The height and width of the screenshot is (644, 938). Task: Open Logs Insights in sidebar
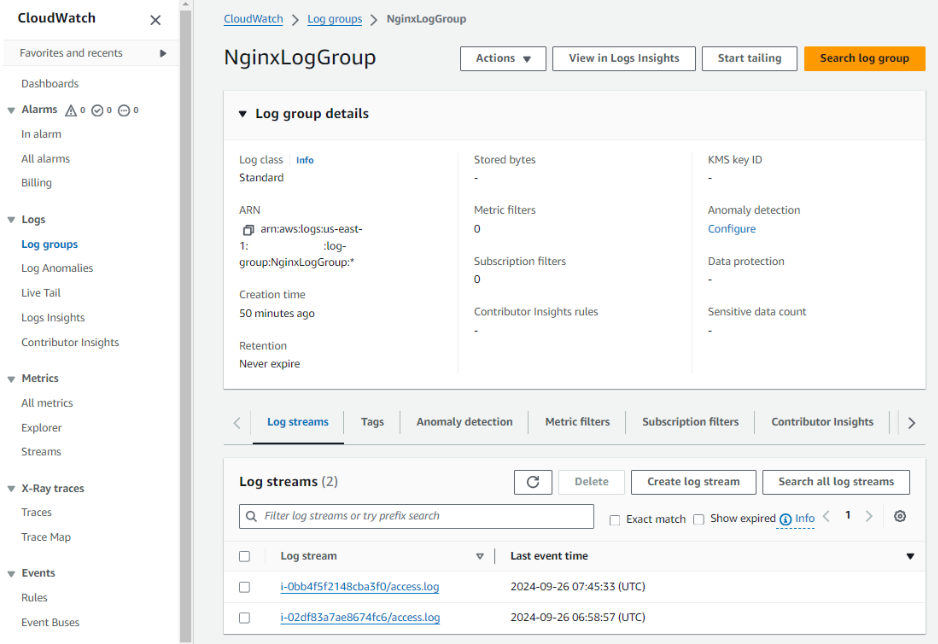click(53, 318)
